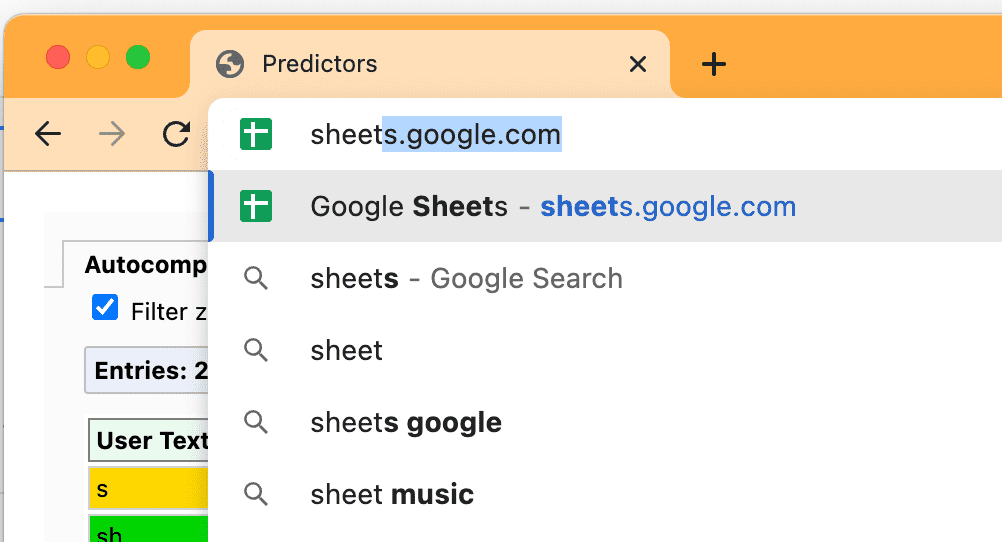Close the Predictors tab

pyautogui.click(x=637, y=65)
